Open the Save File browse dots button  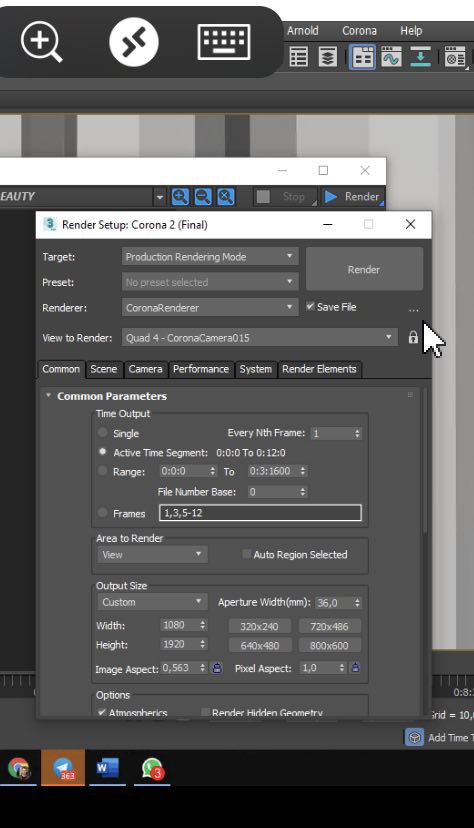coord(413,309)
